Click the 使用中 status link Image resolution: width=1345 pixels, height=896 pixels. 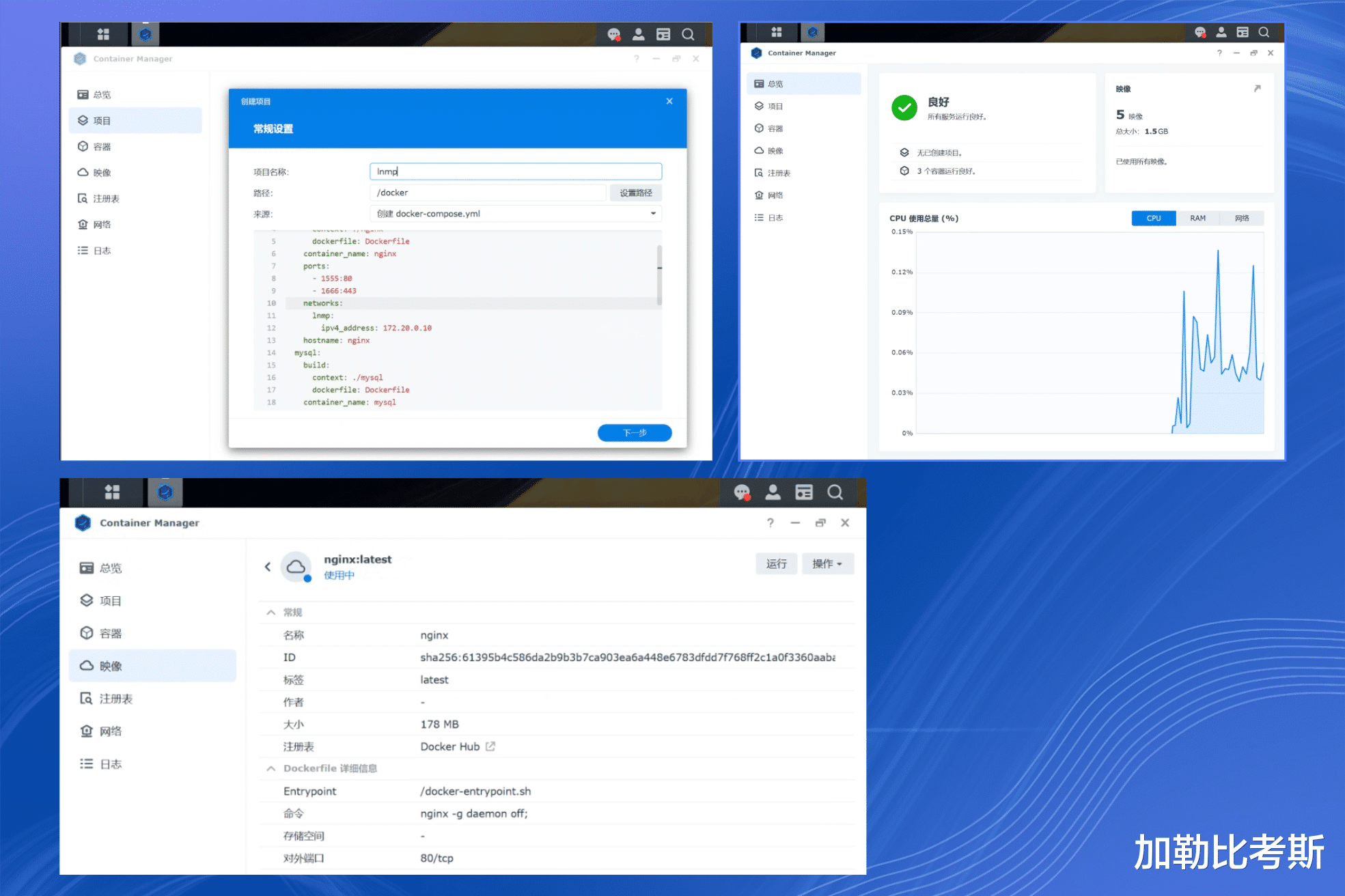339,575
